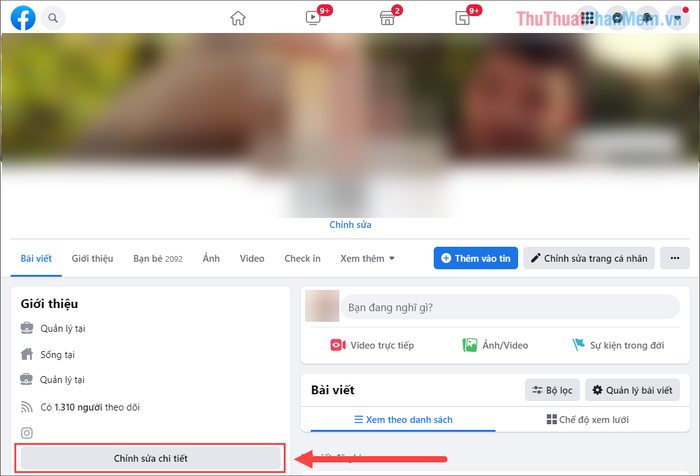
Task: Open the Messenger icon
Action: [617, 18]
